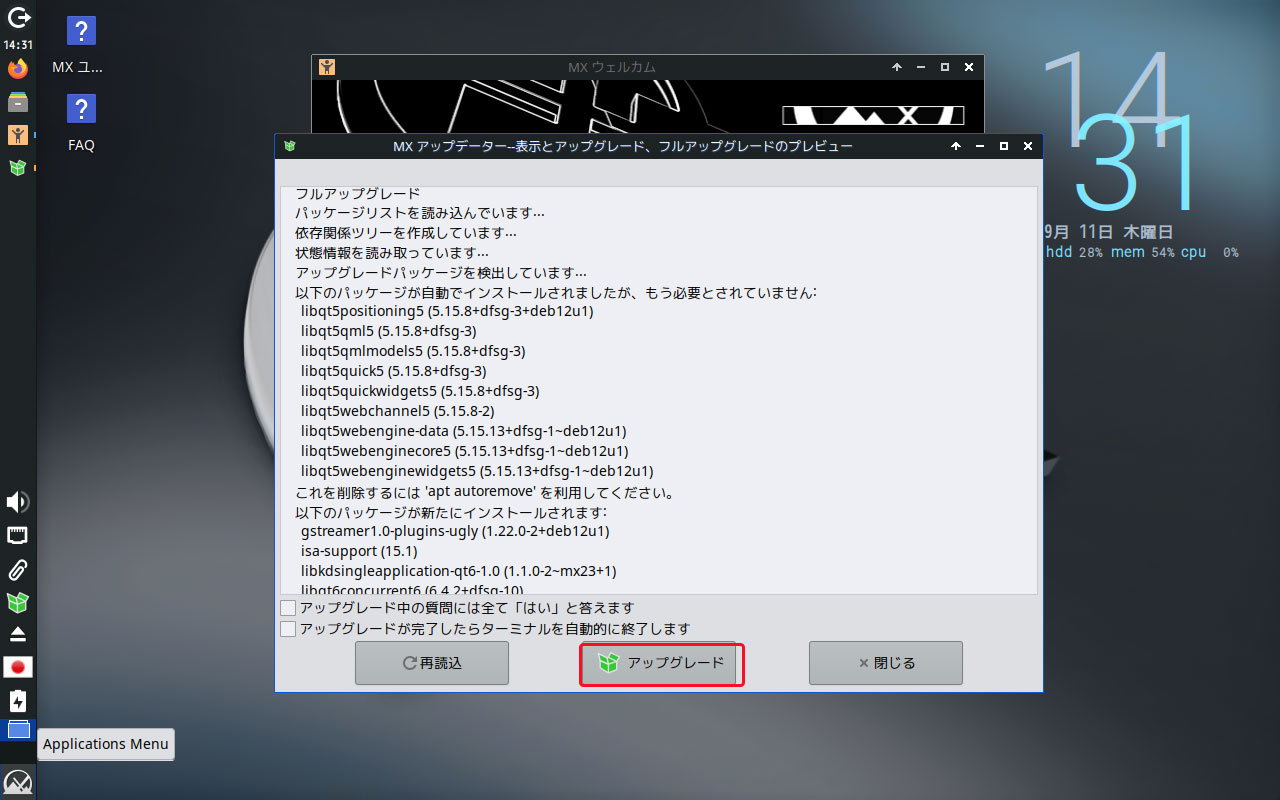Click the MX ウェルカム title bar window icon
Image resolution: width=1280 pixels, height=800 pixels.
tap(327, 67)
